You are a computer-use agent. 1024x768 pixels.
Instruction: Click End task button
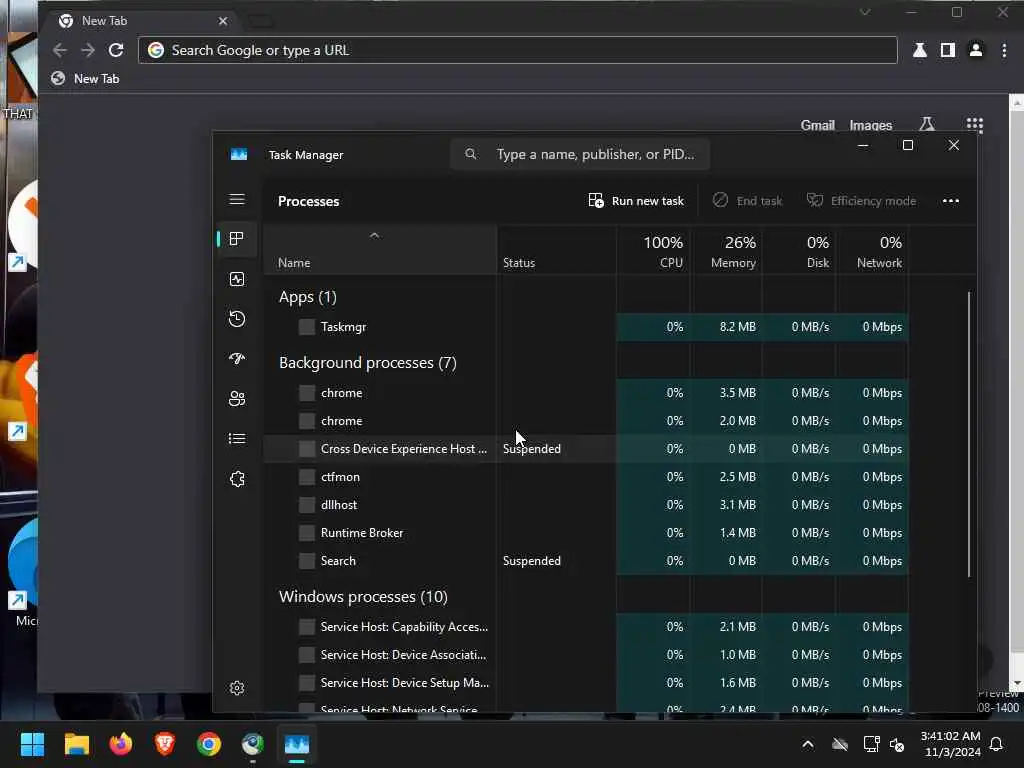point(748,200)
